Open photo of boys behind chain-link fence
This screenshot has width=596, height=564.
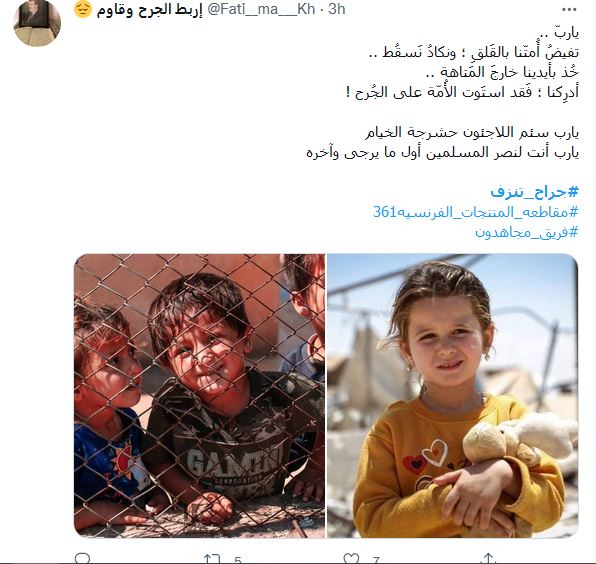point(200,396)
